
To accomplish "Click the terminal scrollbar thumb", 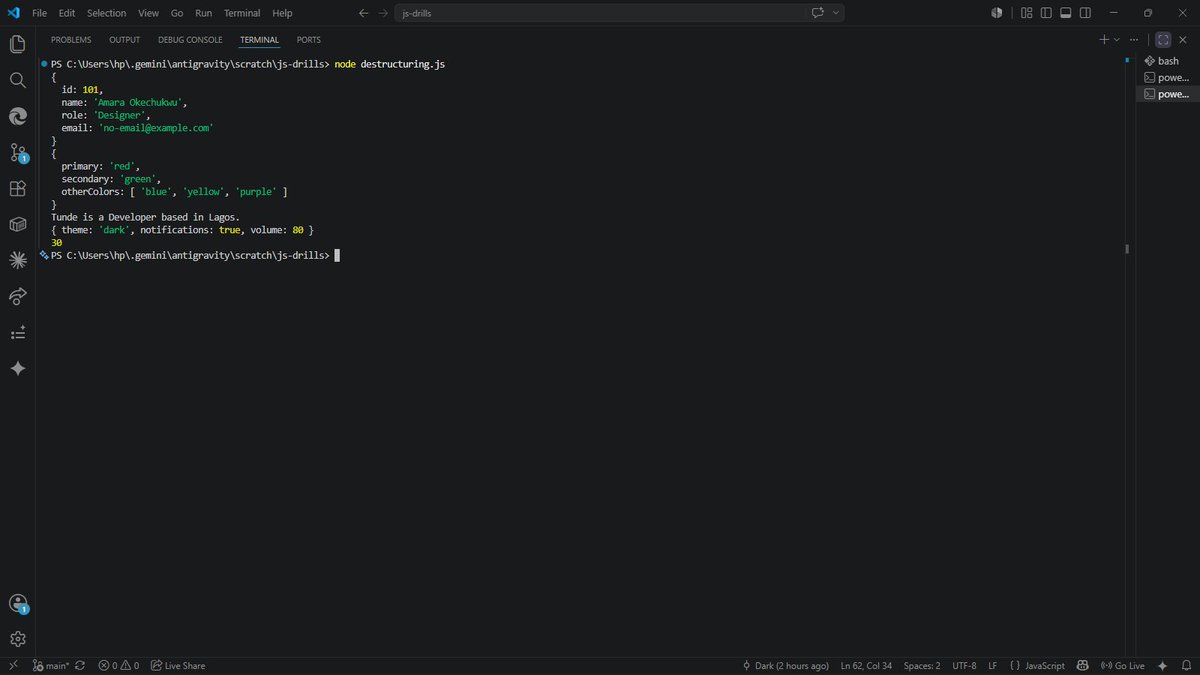I will (x=1127, y=249).
